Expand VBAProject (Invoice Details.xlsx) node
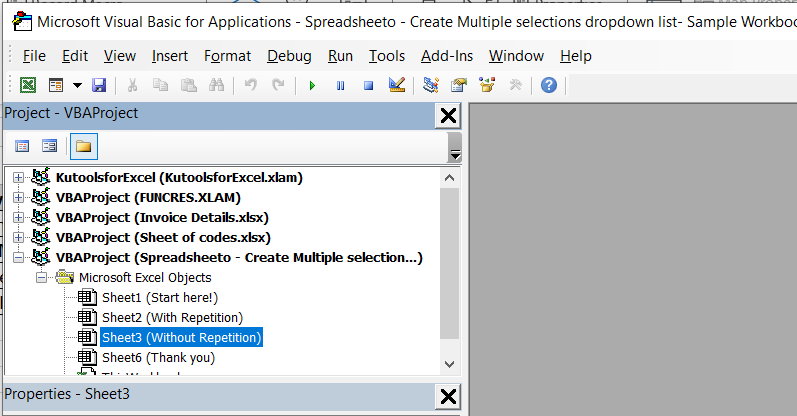797x416 pixels. [x=18, y=217]
